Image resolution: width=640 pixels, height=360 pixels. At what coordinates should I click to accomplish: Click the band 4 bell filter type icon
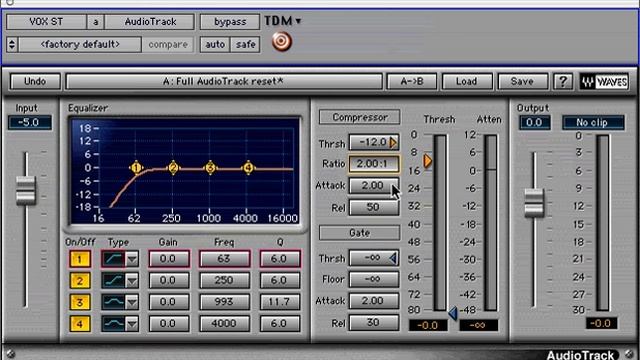pyautogui.click(x=113, y=324)
